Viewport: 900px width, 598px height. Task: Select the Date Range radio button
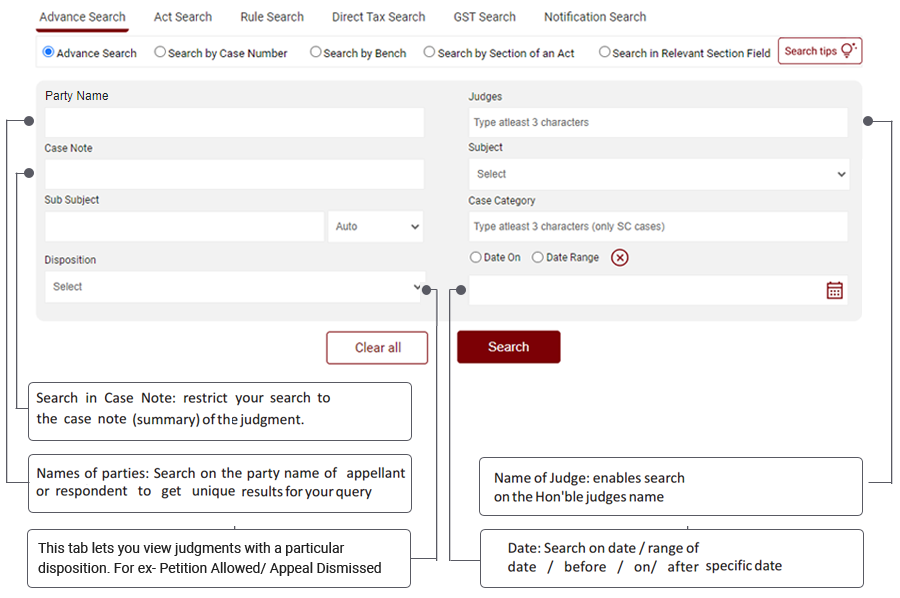coord(537,257)
